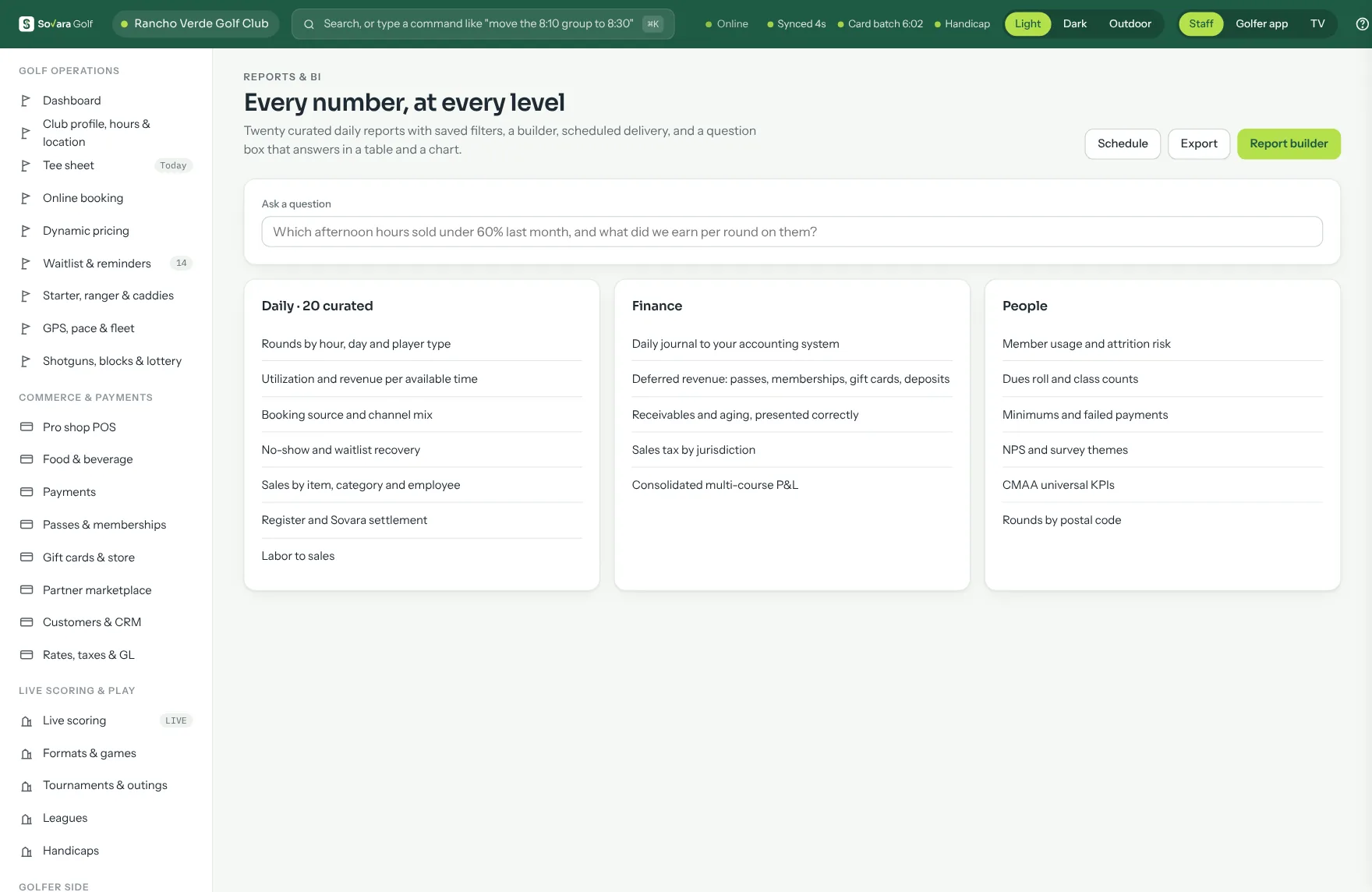The height and width of the screenshot is (892, 1372).
Task: Open Member usage and attrition risk
Action: [1162, 344]
